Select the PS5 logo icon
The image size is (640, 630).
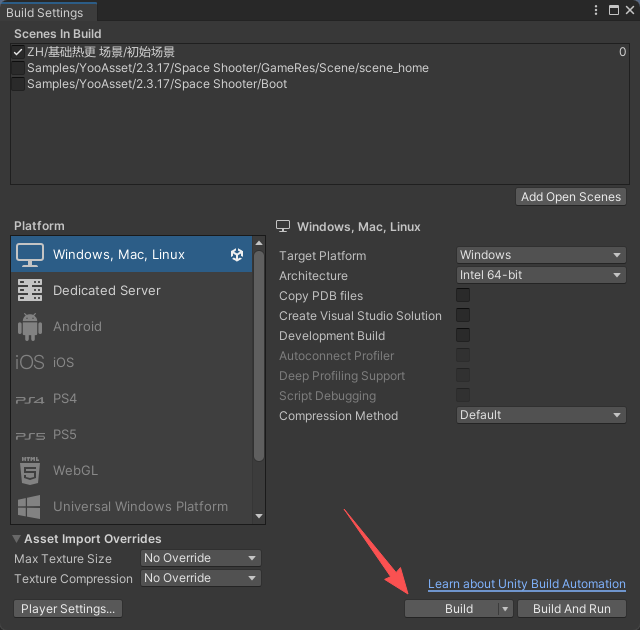coord(30,436)
